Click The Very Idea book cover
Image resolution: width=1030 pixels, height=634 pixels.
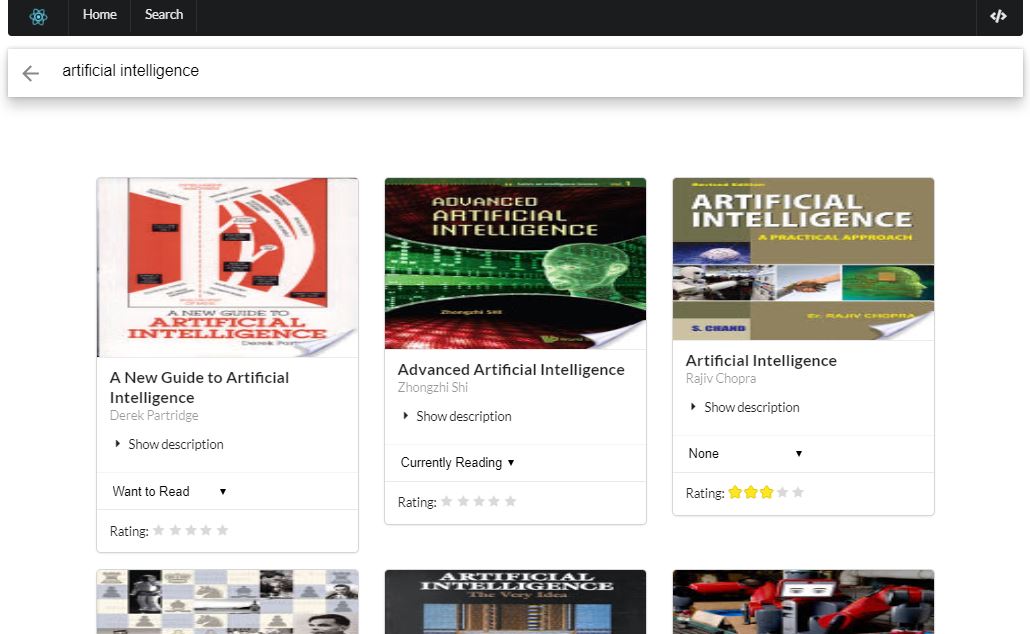pyautogui.click(x=516, y=602)
